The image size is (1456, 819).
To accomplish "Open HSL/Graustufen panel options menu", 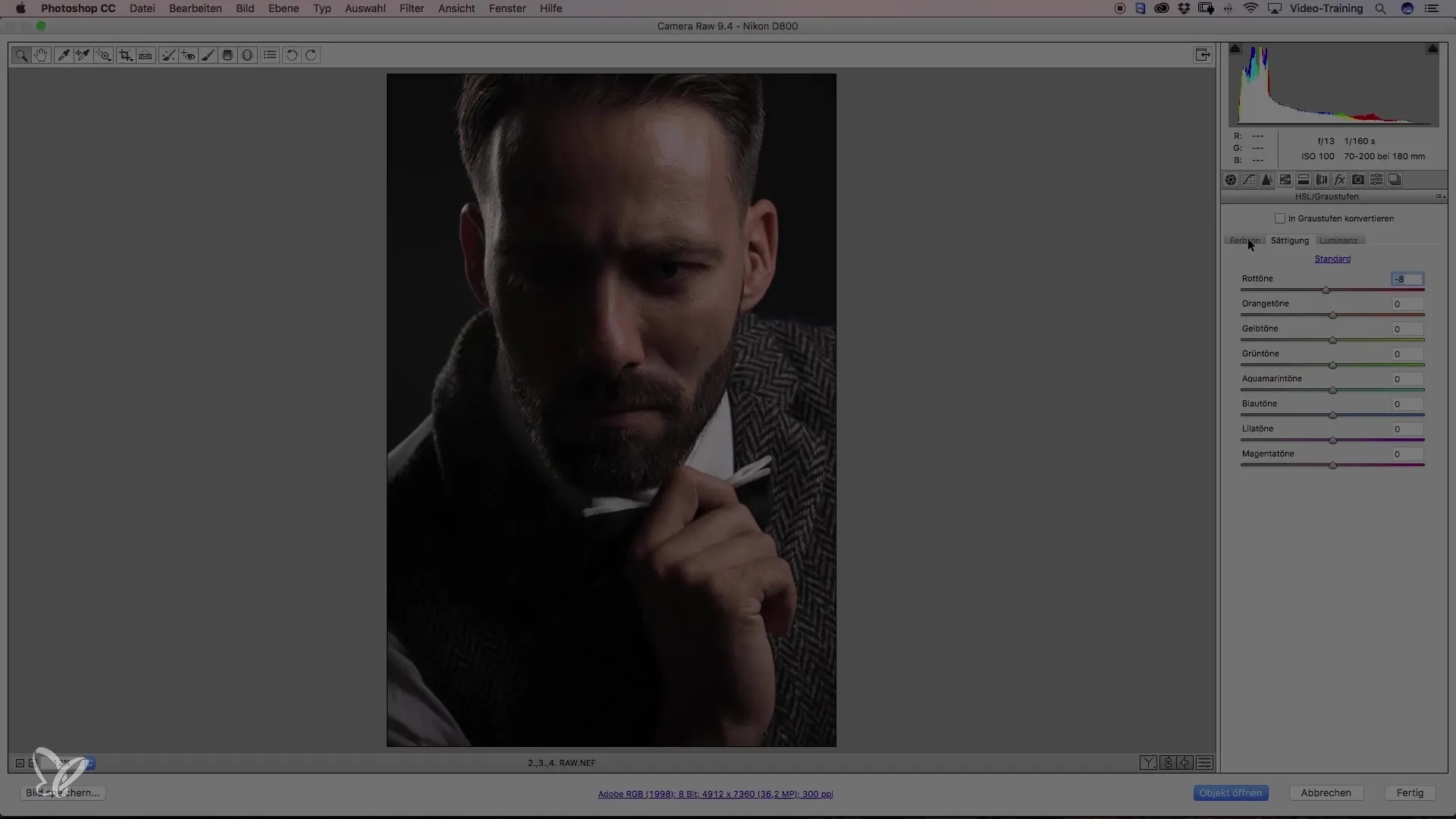I will (1439, 197).
